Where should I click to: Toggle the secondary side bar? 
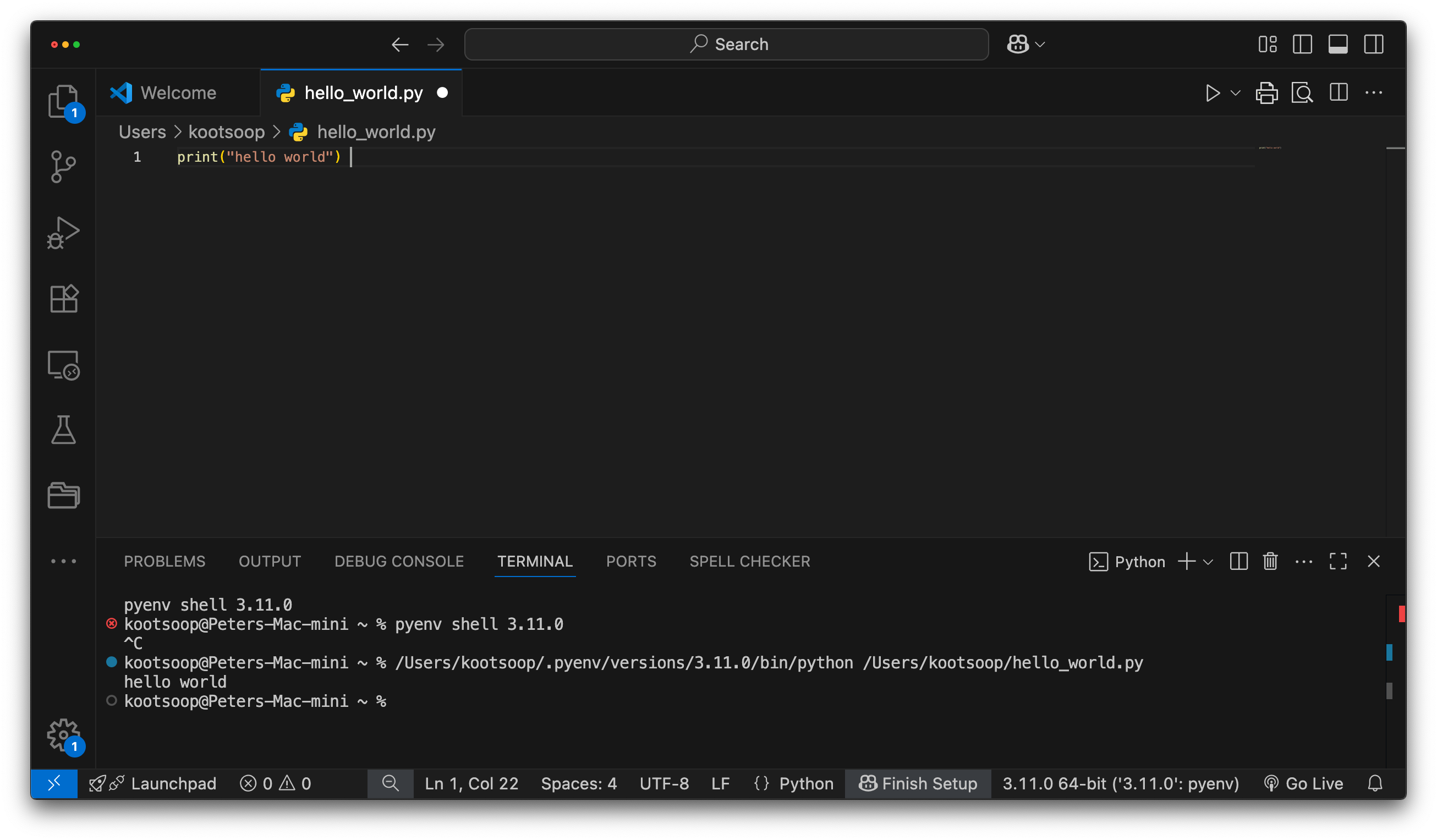(x=1374, y=45)
